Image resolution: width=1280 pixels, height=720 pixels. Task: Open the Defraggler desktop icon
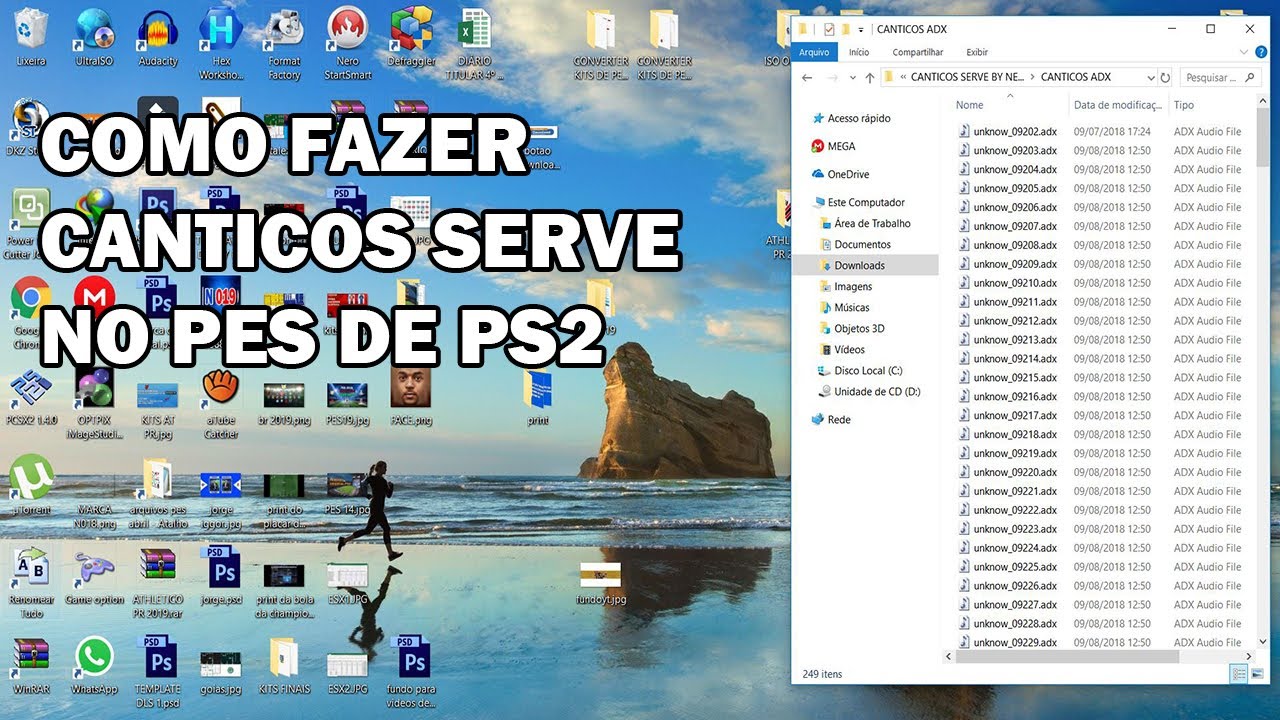410,38
